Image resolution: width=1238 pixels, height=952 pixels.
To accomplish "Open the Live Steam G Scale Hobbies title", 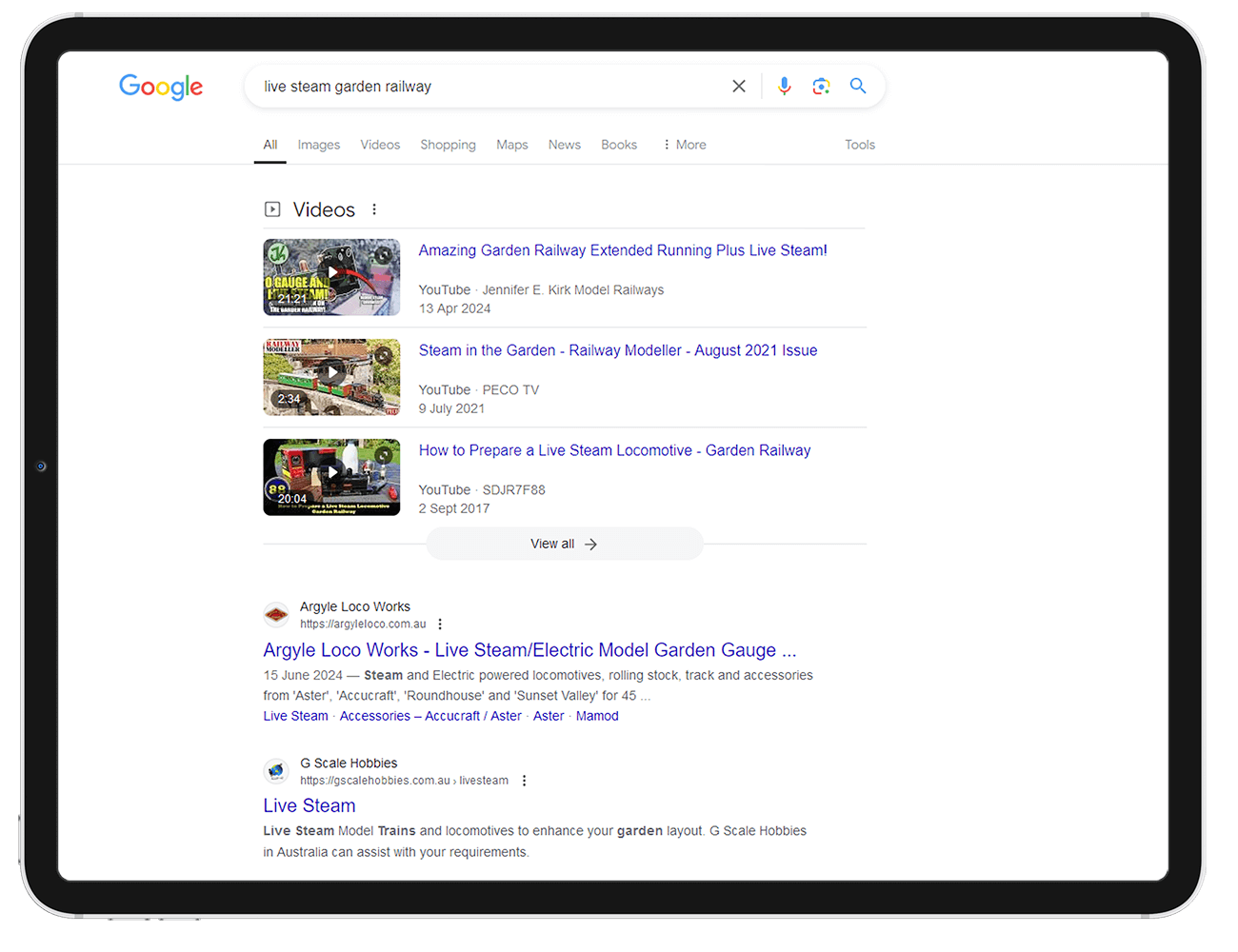I will click(309, 805).
